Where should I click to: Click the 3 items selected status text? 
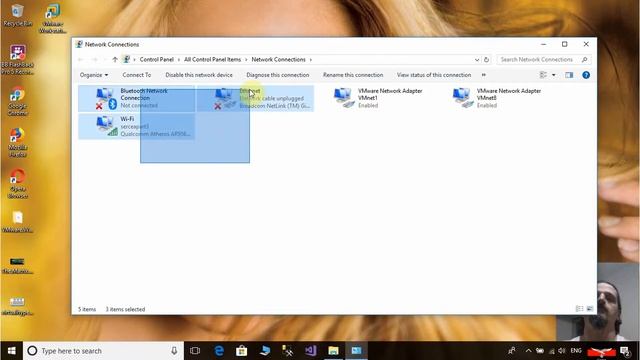click(125, 309)
